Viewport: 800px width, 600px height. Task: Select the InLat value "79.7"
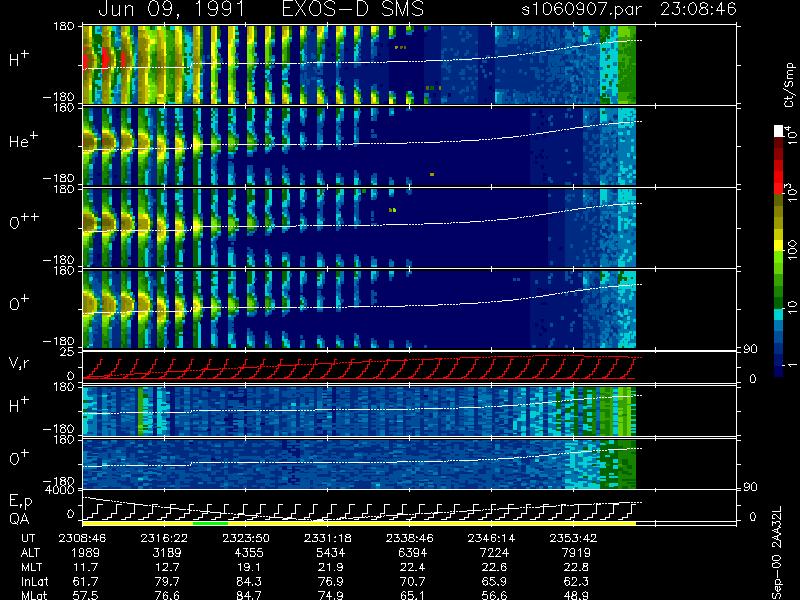(x=167, y=581)
